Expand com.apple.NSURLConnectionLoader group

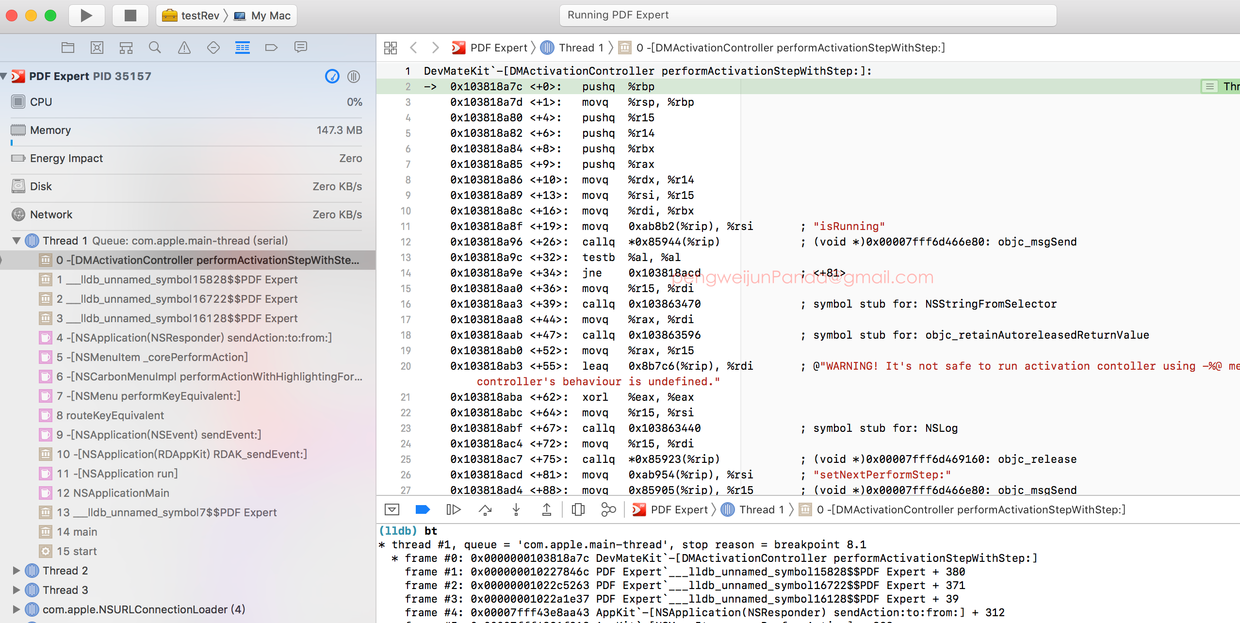(x=16, y=609)
